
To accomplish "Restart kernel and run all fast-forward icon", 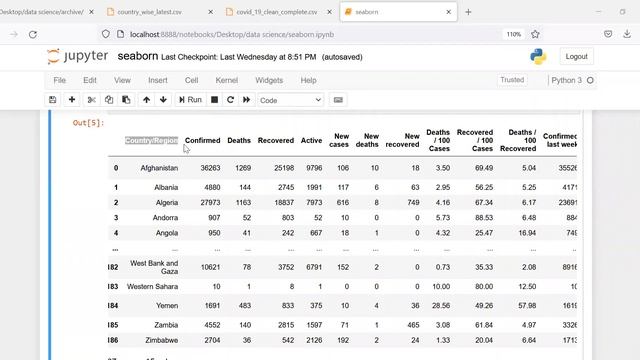I will click(x=247, y=100).
